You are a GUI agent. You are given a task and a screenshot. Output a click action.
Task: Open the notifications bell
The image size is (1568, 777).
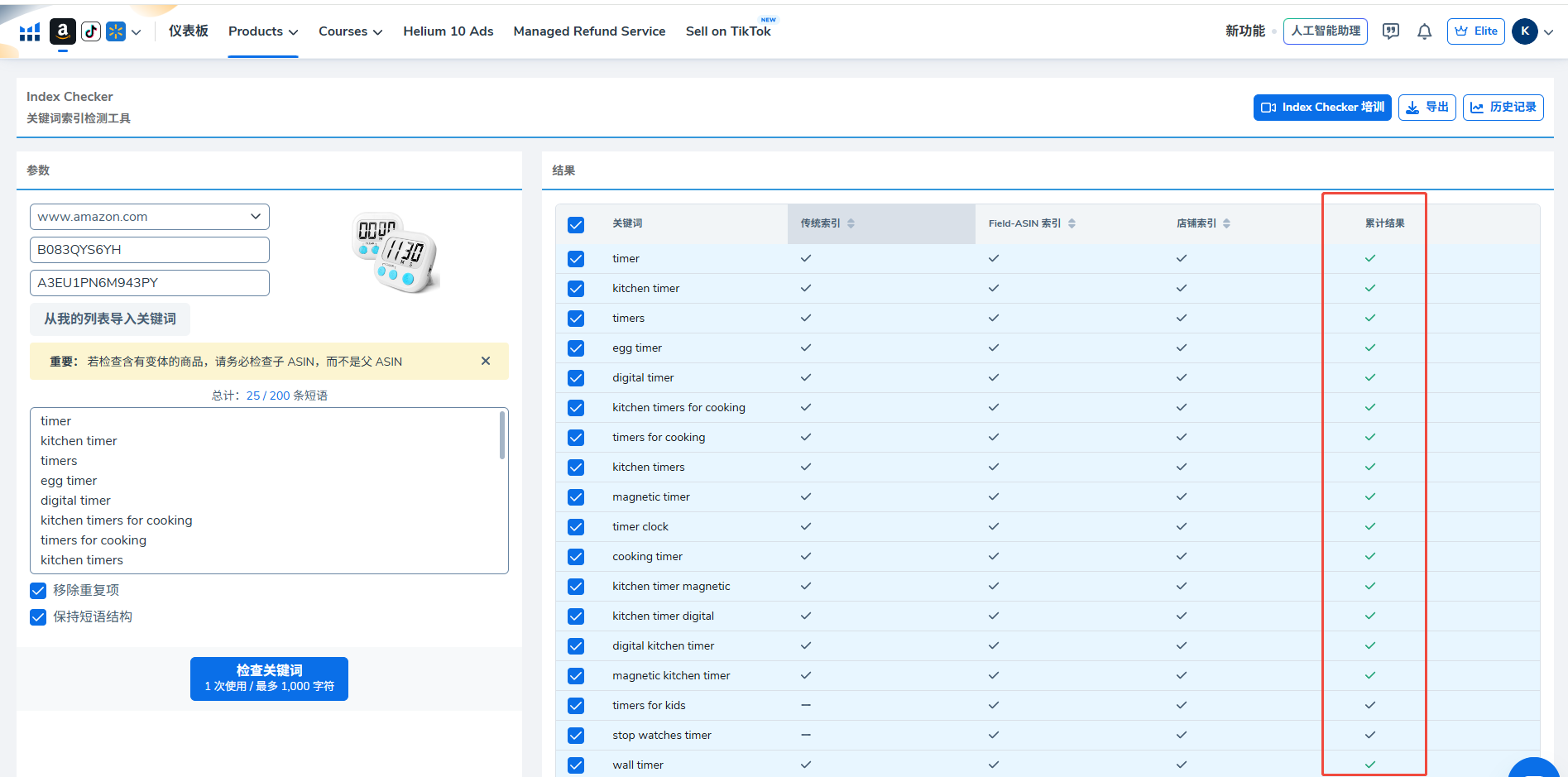coord(1424,31)
